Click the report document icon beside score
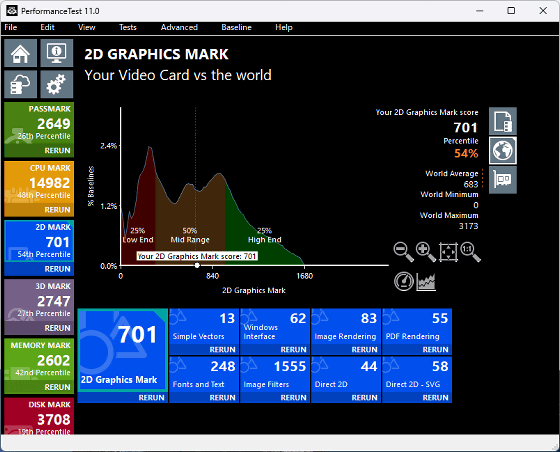 (502, 121)
